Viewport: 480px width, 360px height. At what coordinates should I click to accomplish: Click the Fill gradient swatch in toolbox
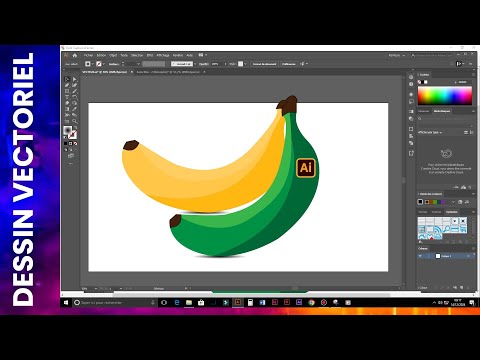(x=68, y=130)
